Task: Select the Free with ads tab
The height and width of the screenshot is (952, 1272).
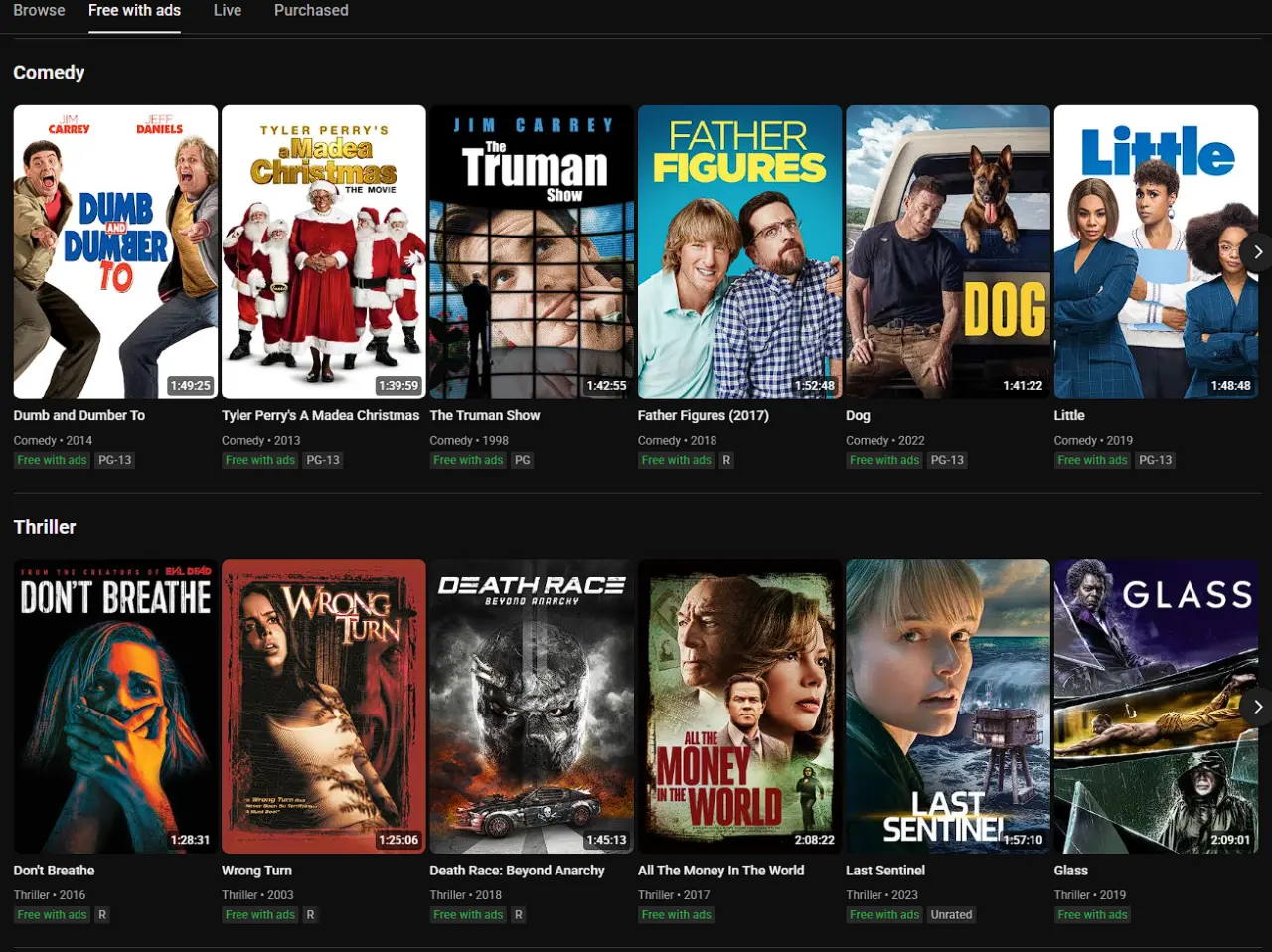Action: point(134,10)
